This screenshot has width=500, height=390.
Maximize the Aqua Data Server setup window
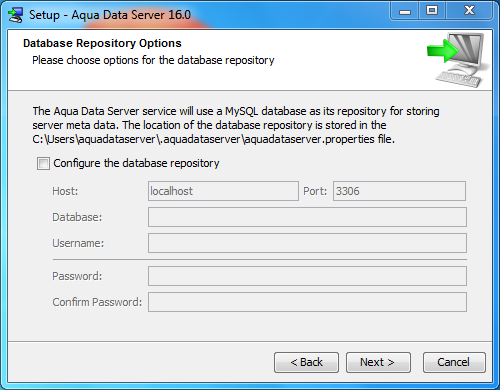point(432,11)
